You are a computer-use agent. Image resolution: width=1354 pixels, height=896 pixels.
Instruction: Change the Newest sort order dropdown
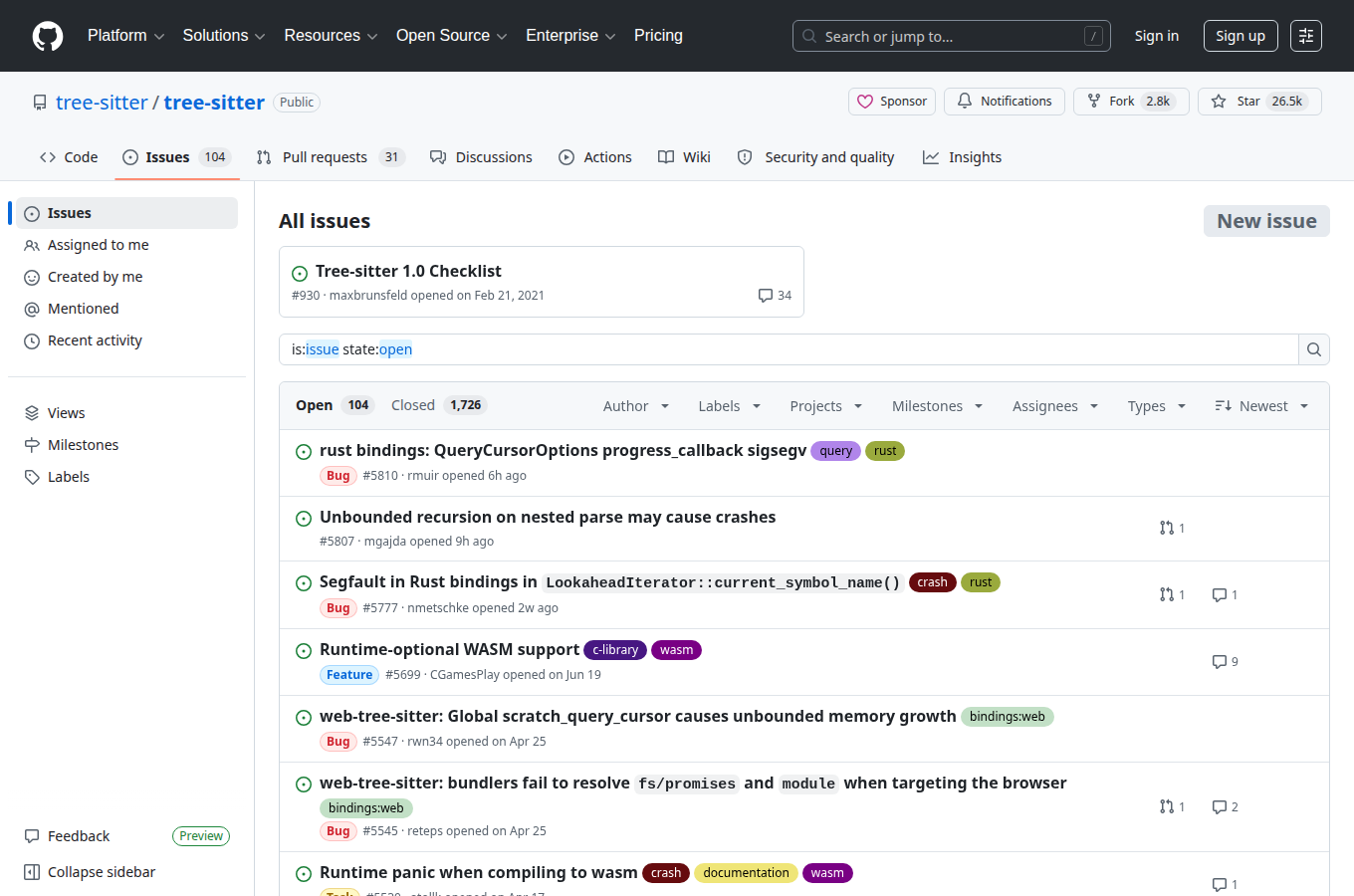pos(1261,406)
